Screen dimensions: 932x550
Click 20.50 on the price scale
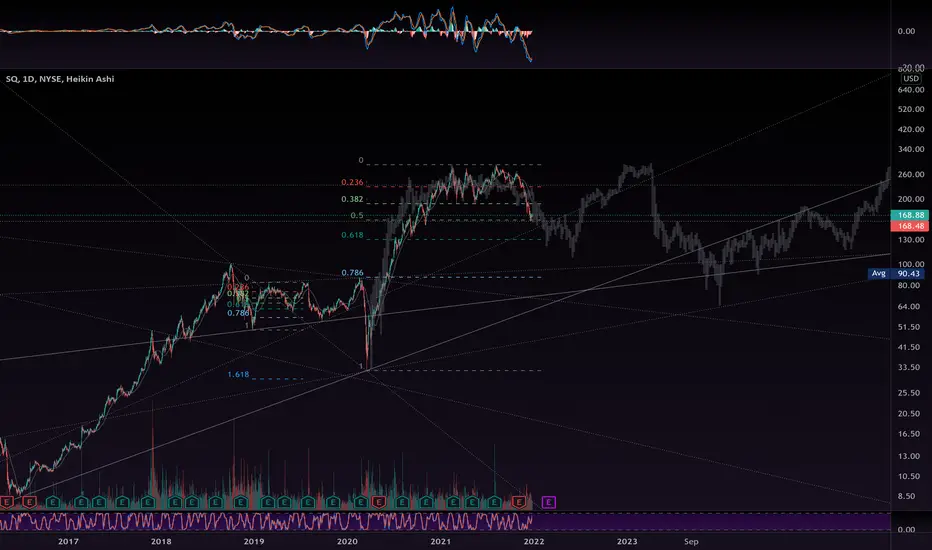[909, 414]
